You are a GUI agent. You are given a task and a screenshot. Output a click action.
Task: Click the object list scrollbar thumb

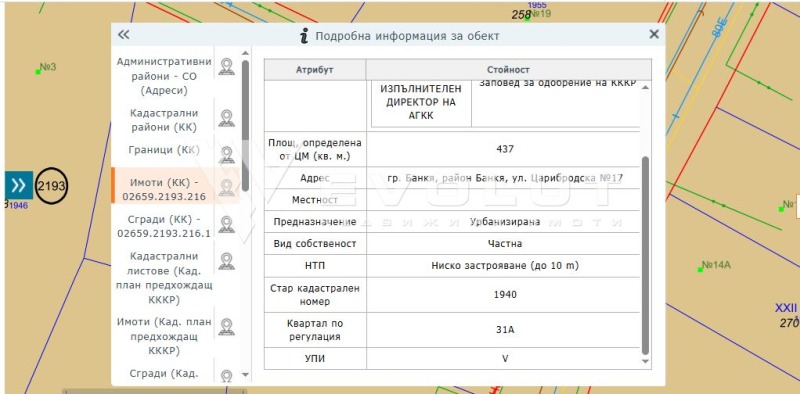click(245, 126)
